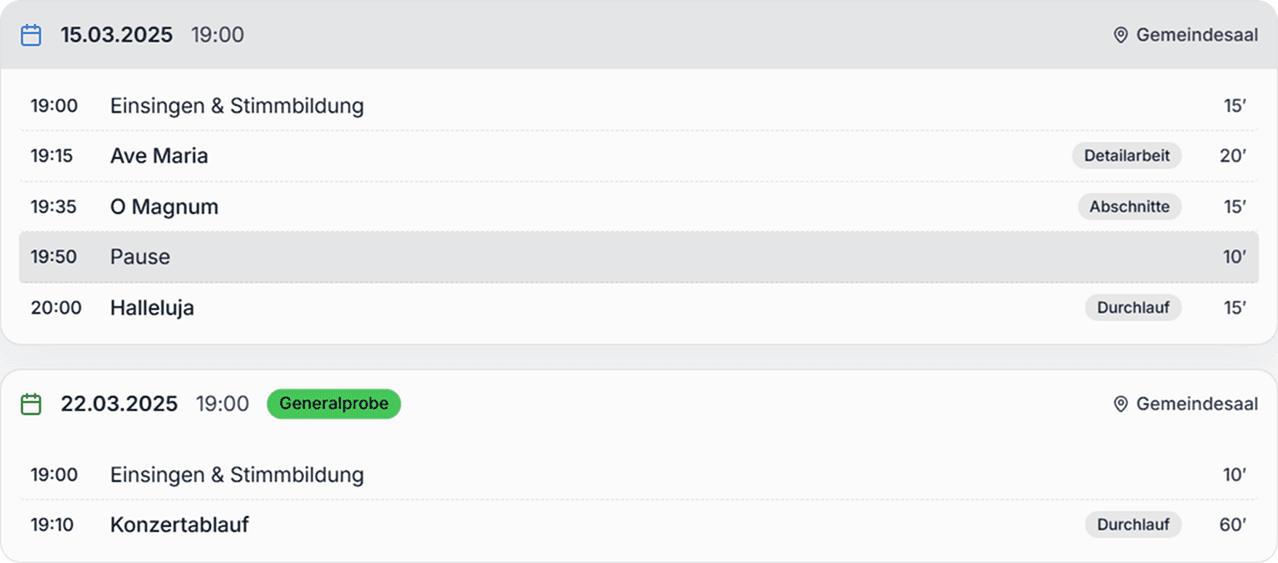Open the Halleluja entry
The image size is (1278, 563).
(152, 308)
